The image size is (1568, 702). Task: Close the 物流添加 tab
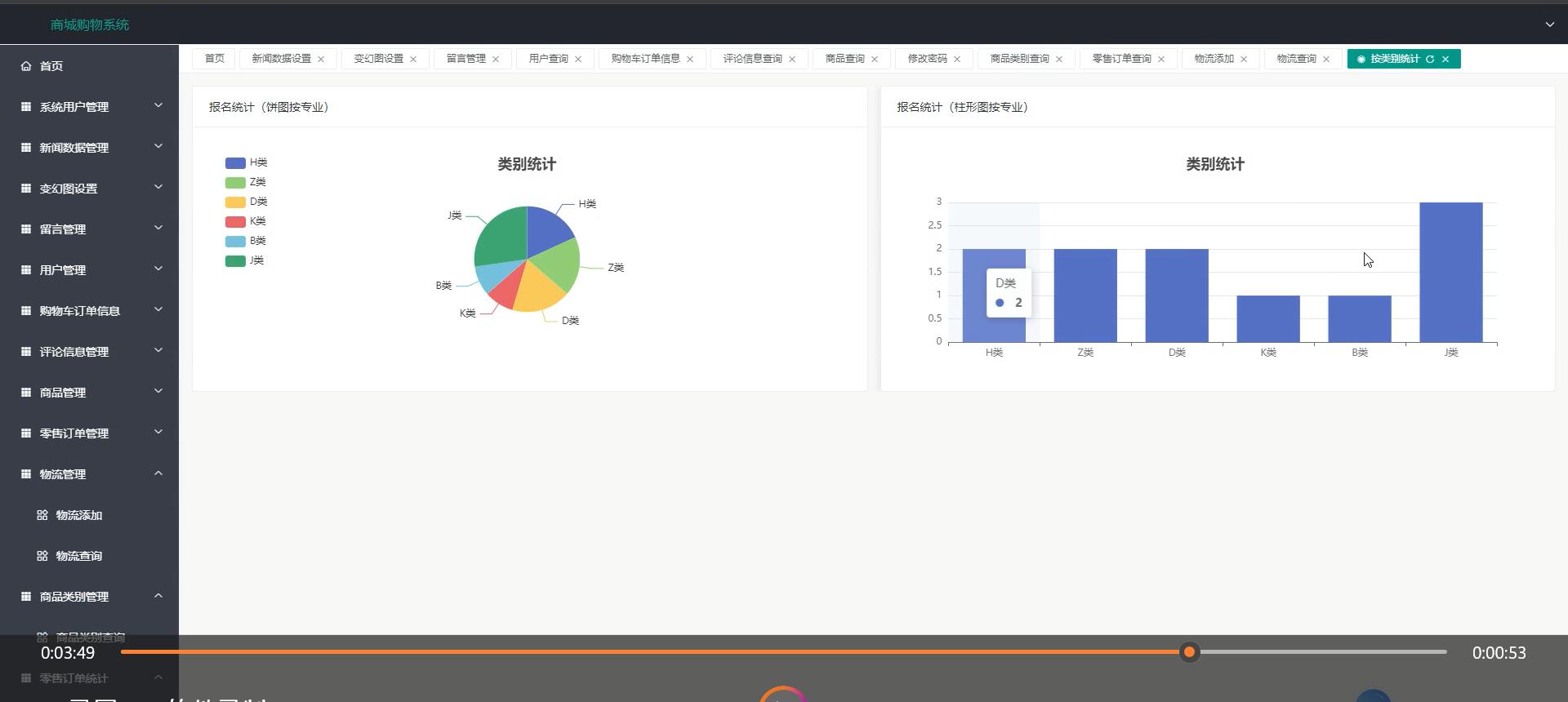pos(1244,59)
